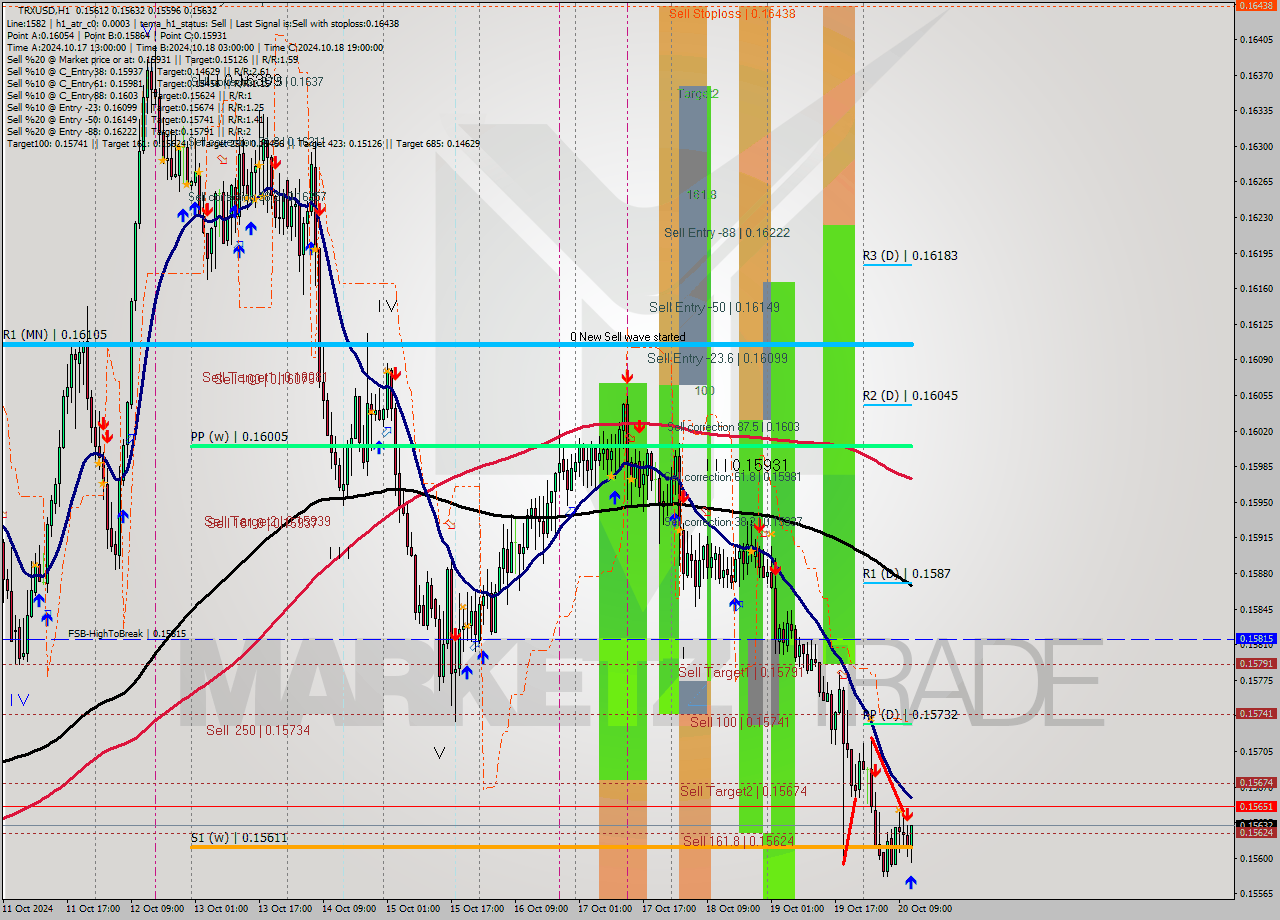
Task: Click the red 0.15651 price axis tag
Action: click(x=1256, y=806)
